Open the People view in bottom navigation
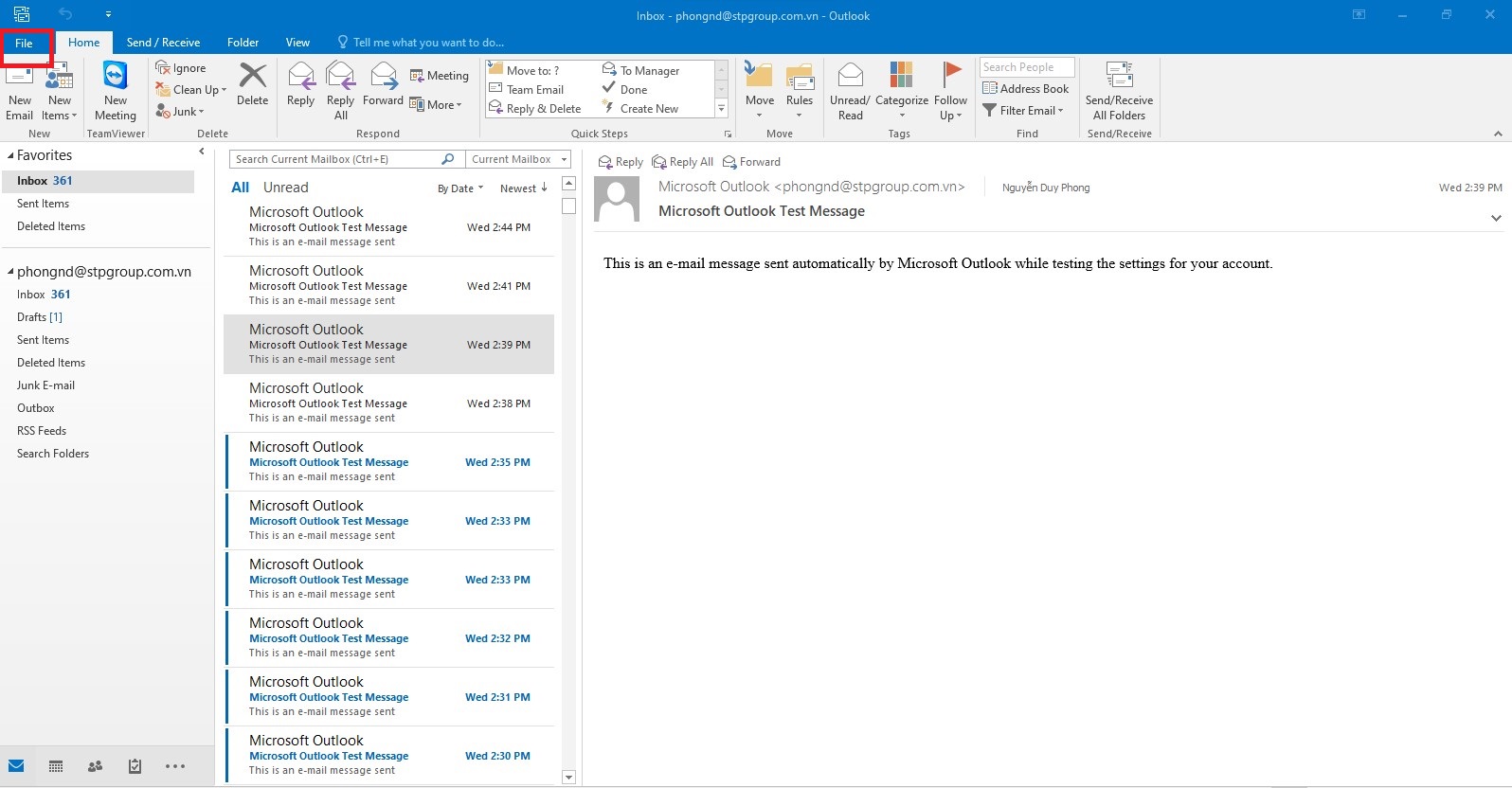 point(95,766)
